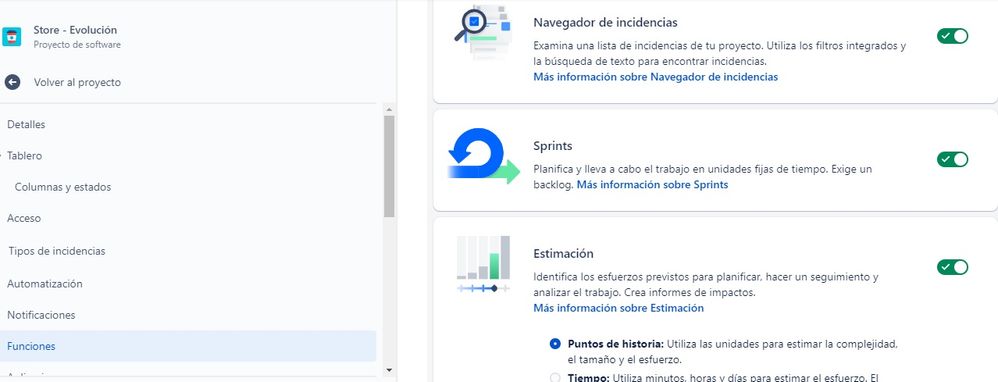Click the Store - Evolución project avatar icon

tap(11, 36)
